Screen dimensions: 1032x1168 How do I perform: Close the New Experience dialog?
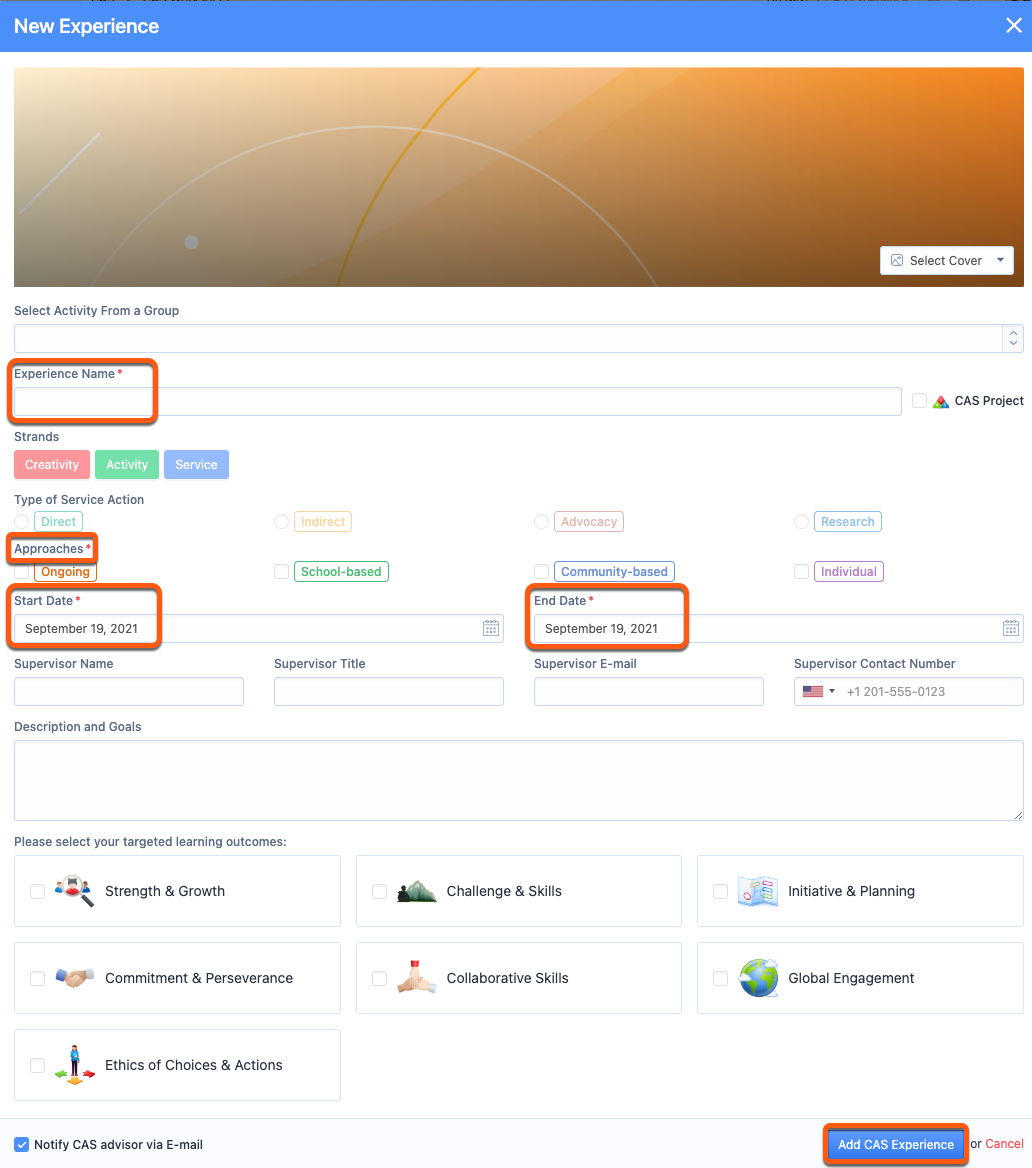point(1013,25)
